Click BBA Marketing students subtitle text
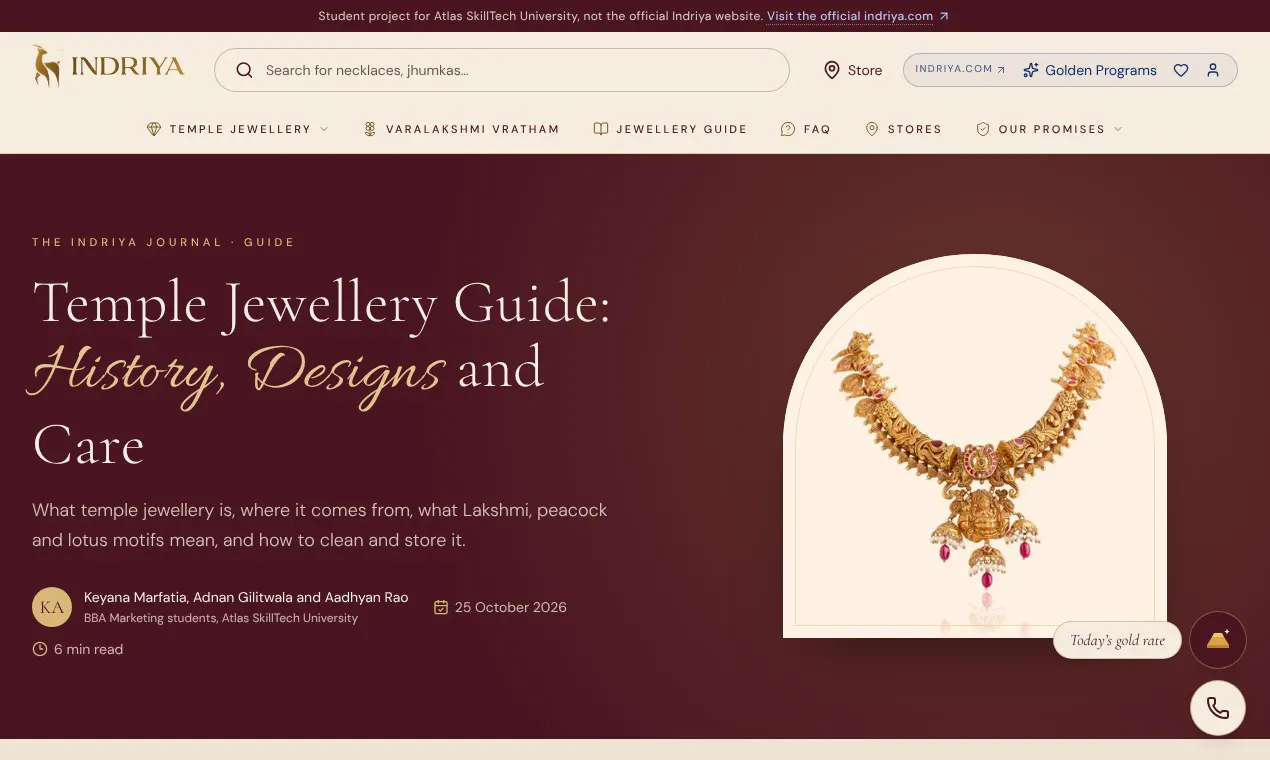 (x=221, y=618)
